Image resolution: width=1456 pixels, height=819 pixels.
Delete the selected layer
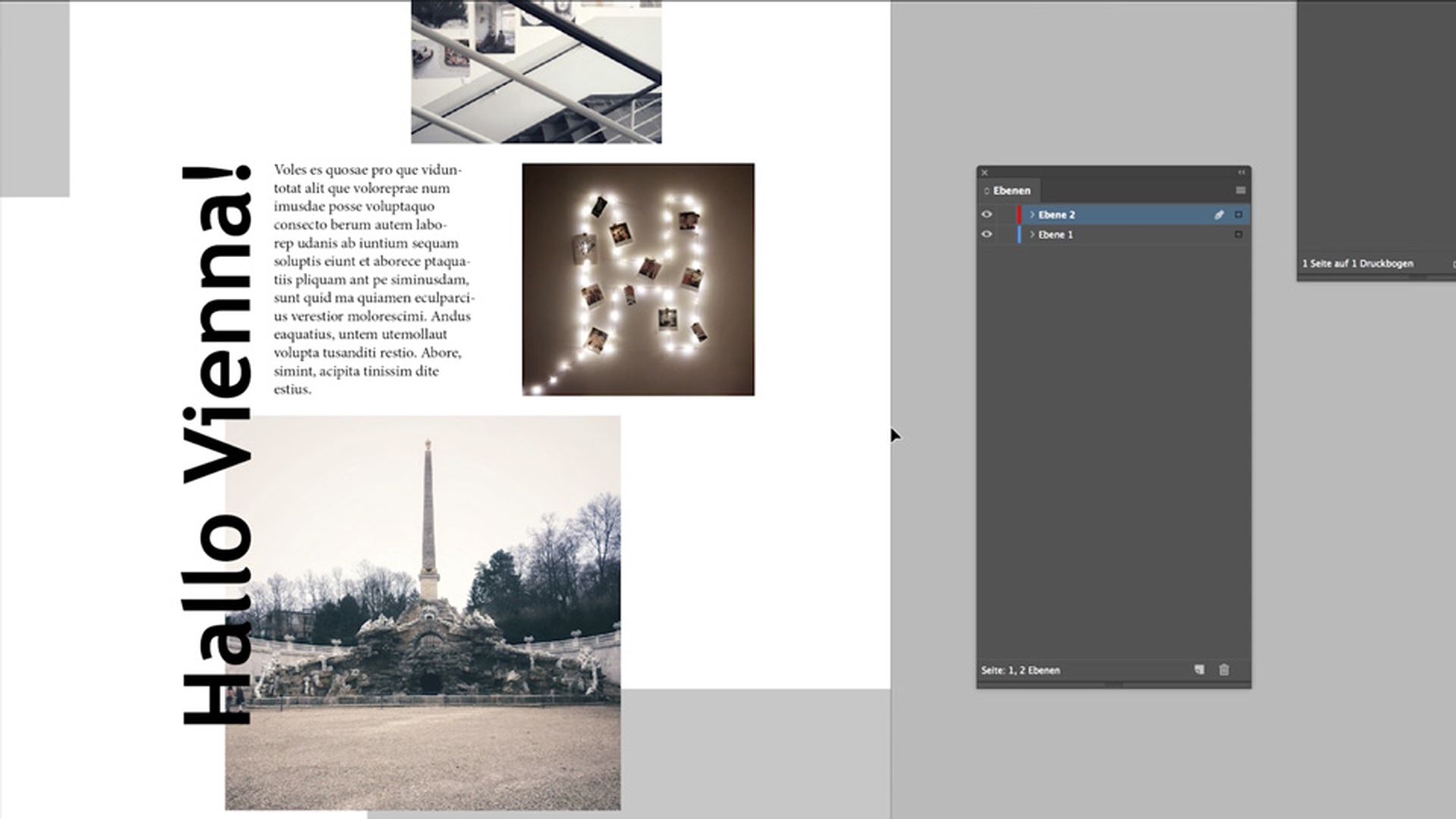coord(1224,670)
